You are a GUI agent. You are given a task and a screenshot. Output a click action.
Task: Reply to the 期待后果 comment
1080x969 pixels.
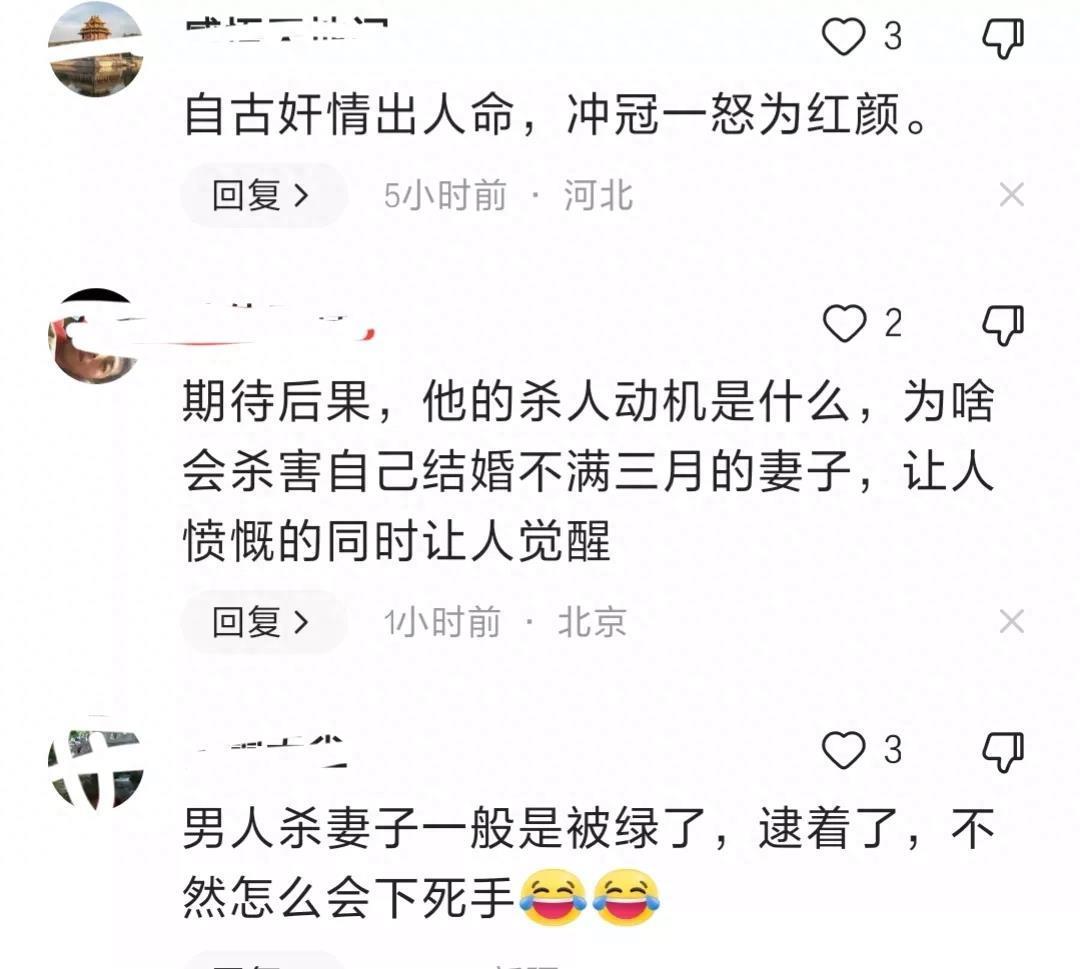[x=263, y=622]
